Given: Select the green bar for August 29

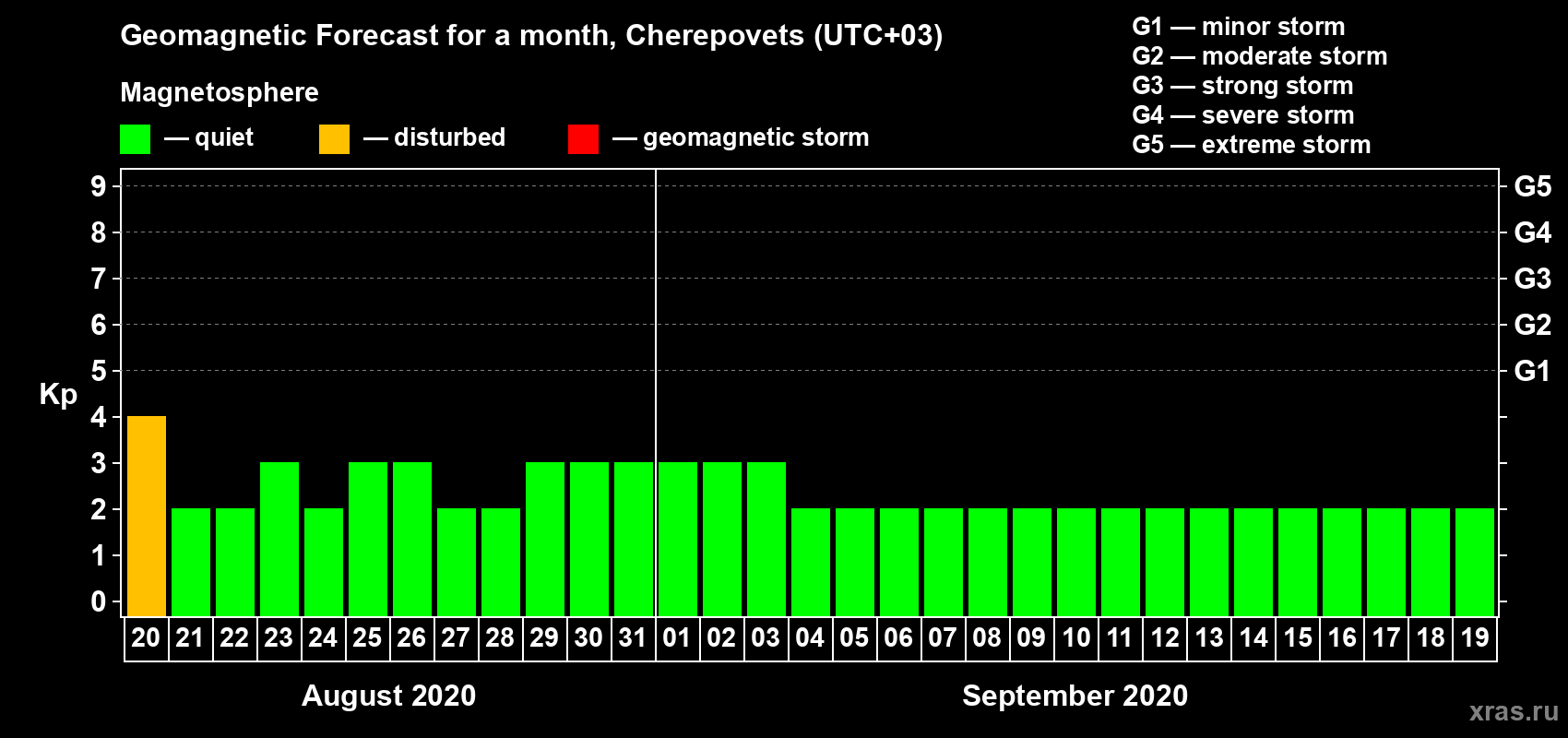Looking at the screenshot, I should click(x=545, y=539).
